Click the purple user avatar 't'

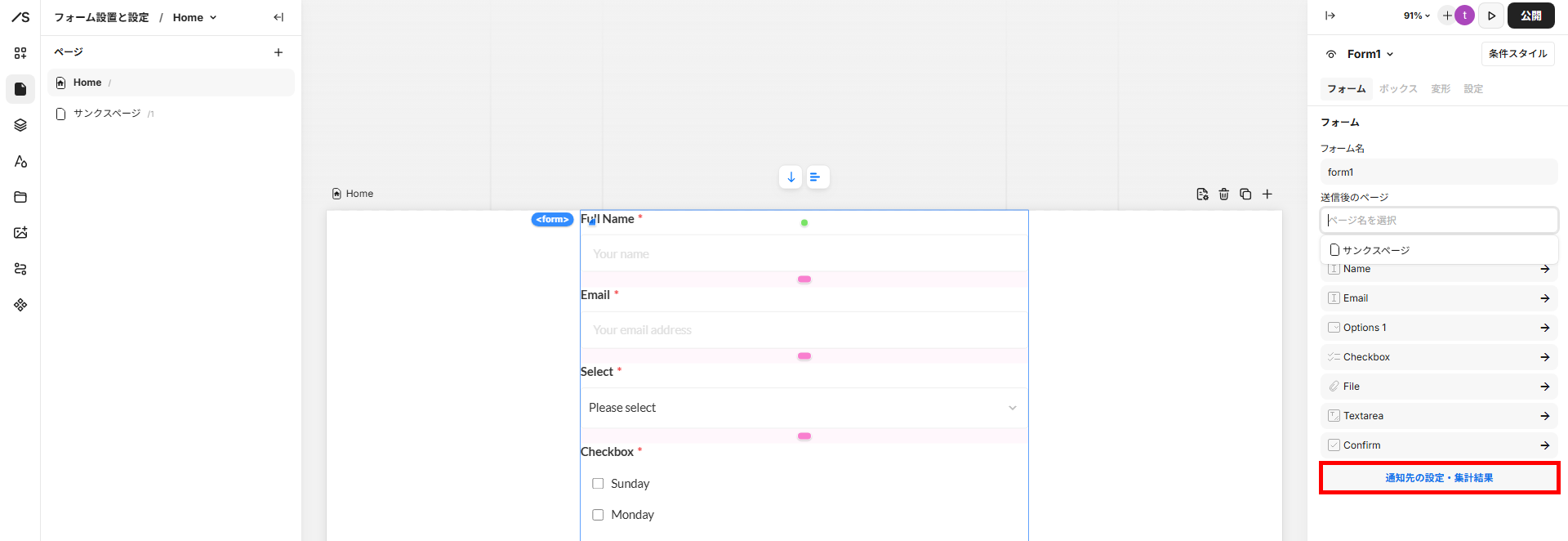pos(1465,16)
